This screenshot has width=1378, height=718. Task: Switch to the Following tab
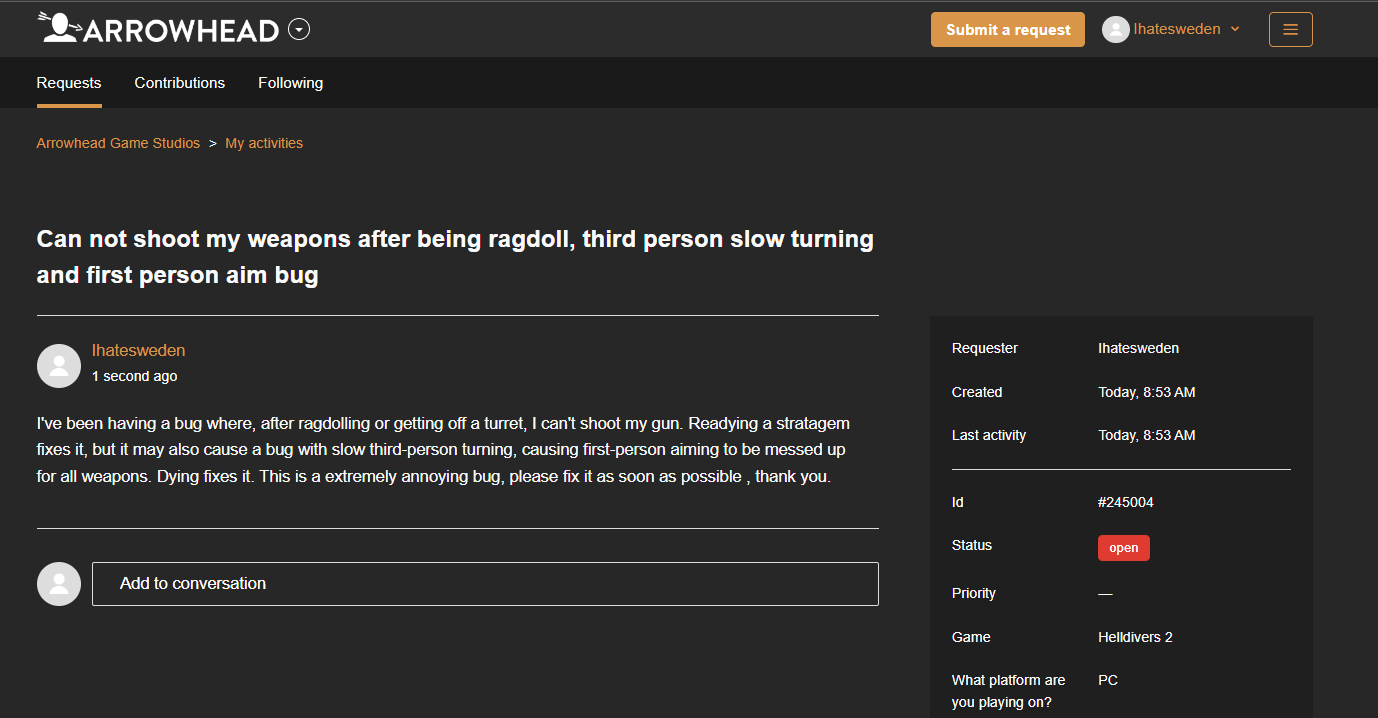(291, 83)
